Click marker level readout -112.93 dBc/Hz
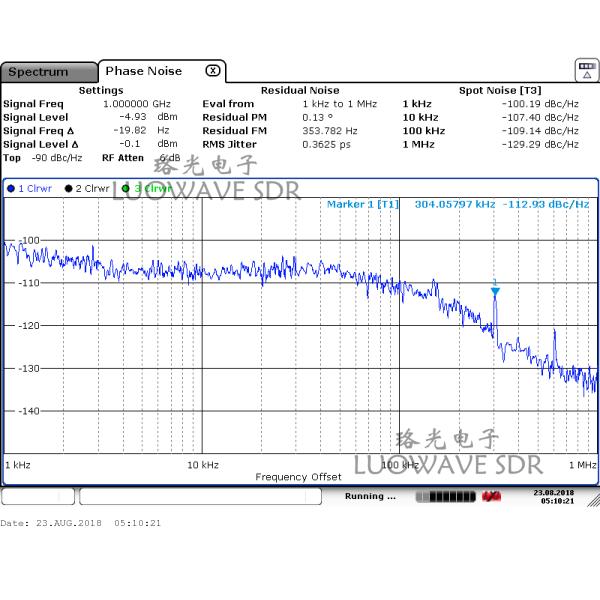This screenshot has height=600, width=600. [546, 204]
